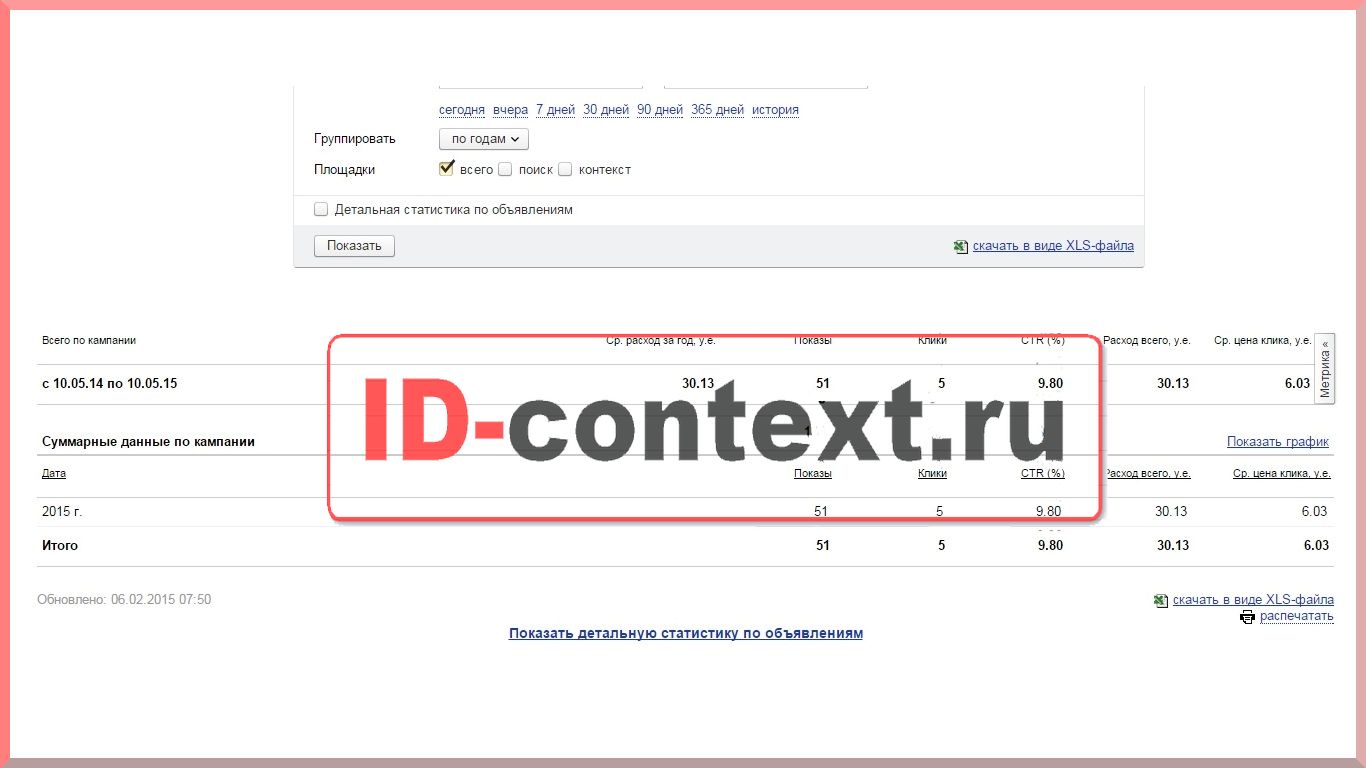Tick the всего checkbox in Площадки
1366x768 pixels.
[447, 169]
